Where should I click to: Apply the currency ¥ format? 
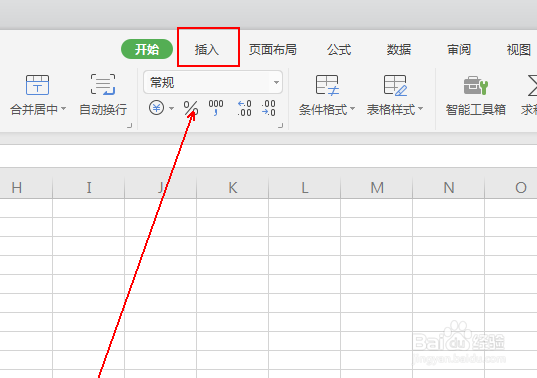156,108
